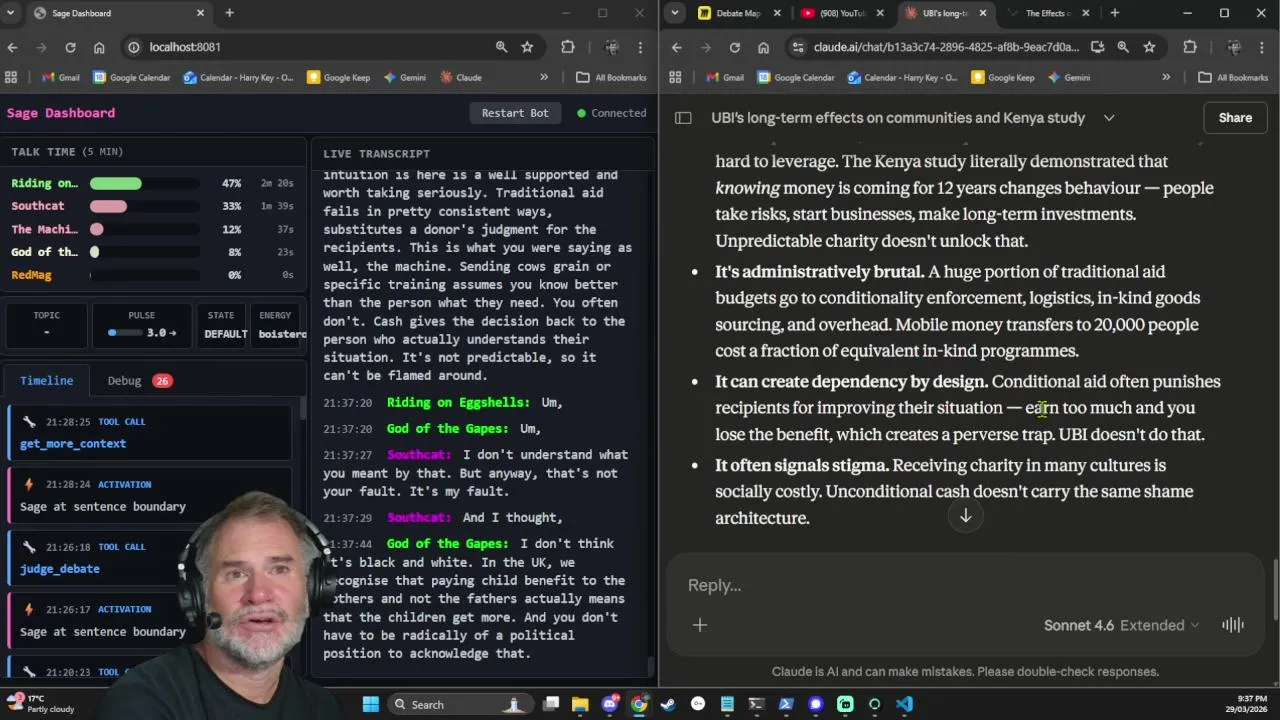Viewport: 1280px width, 720px height.
Task: Open the chat title dropdown menu
Action: coord(1109,118)
